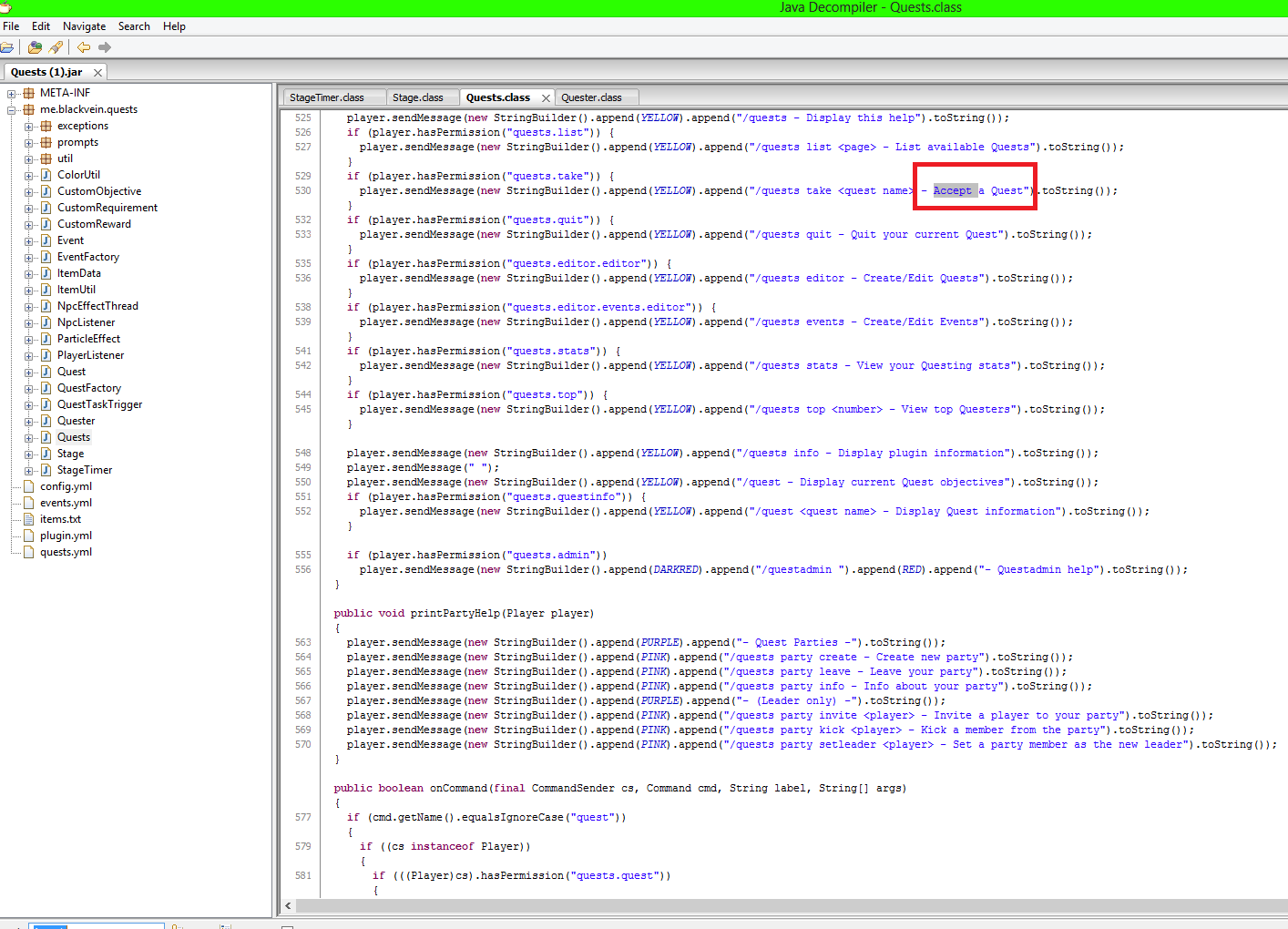This screenshot has height=929, width=1288.
Task: Switch to the Quester.class tab
Action: (591, 97)
